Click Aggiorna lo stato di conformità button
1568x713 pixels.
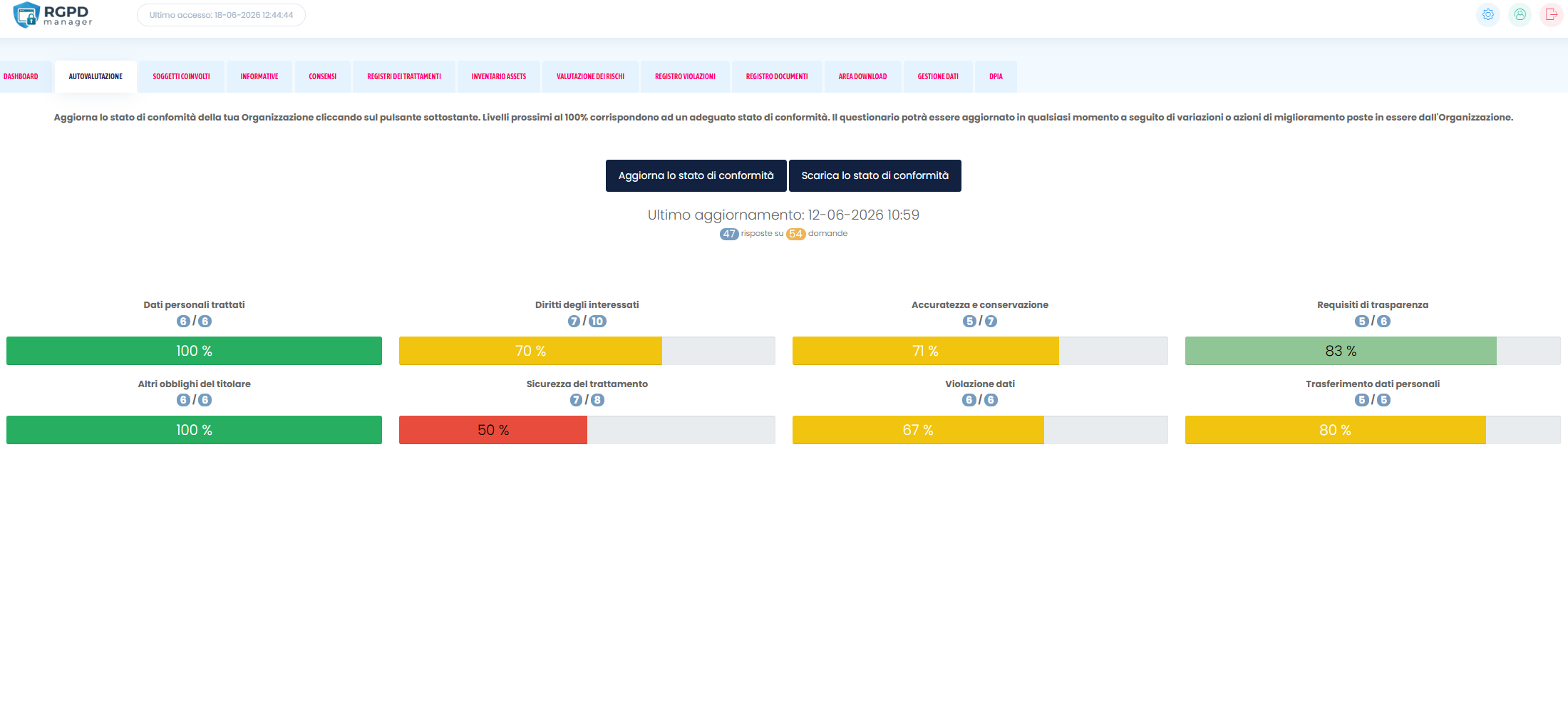pos(696,175)
